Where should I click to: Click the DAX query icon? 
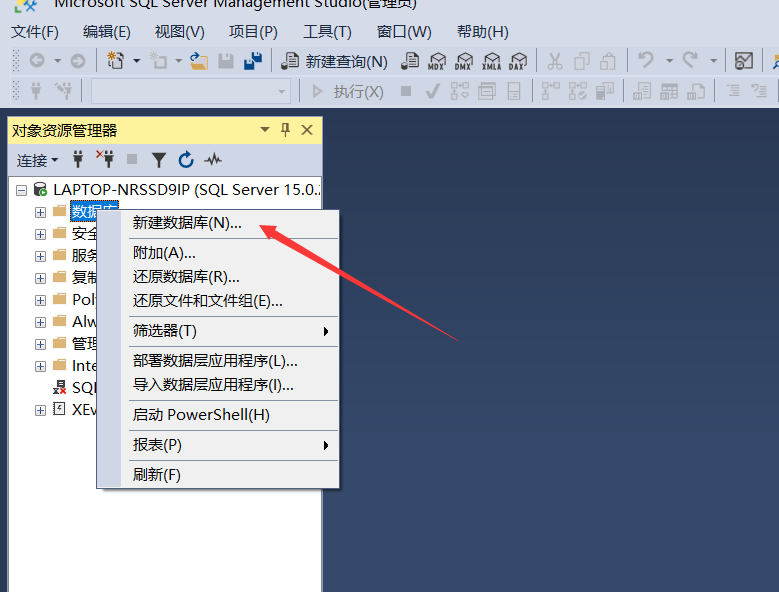(518, 61)
